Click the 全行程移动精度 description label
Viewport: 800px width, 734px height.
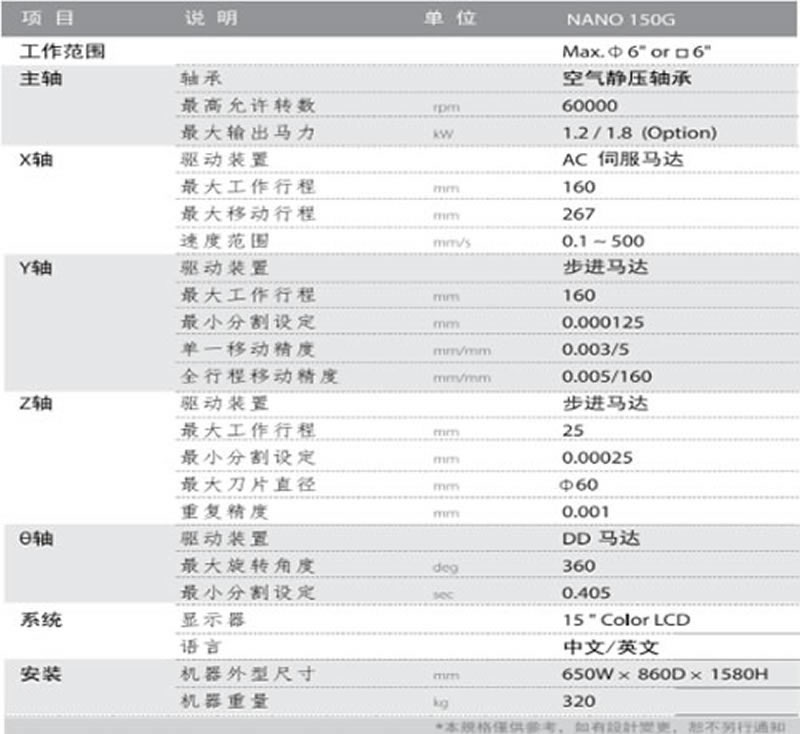point(259,376)
